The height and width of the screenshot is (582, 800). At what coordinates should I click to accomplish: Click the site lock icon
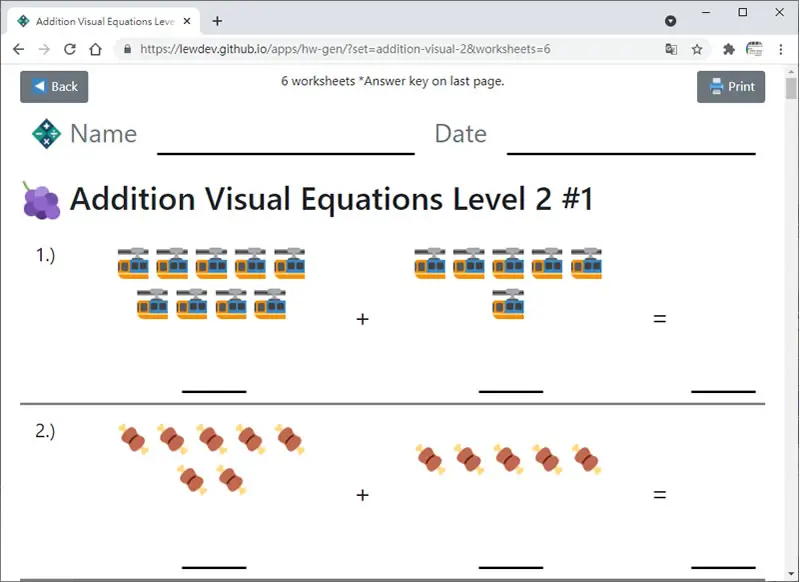click(128, 49)
